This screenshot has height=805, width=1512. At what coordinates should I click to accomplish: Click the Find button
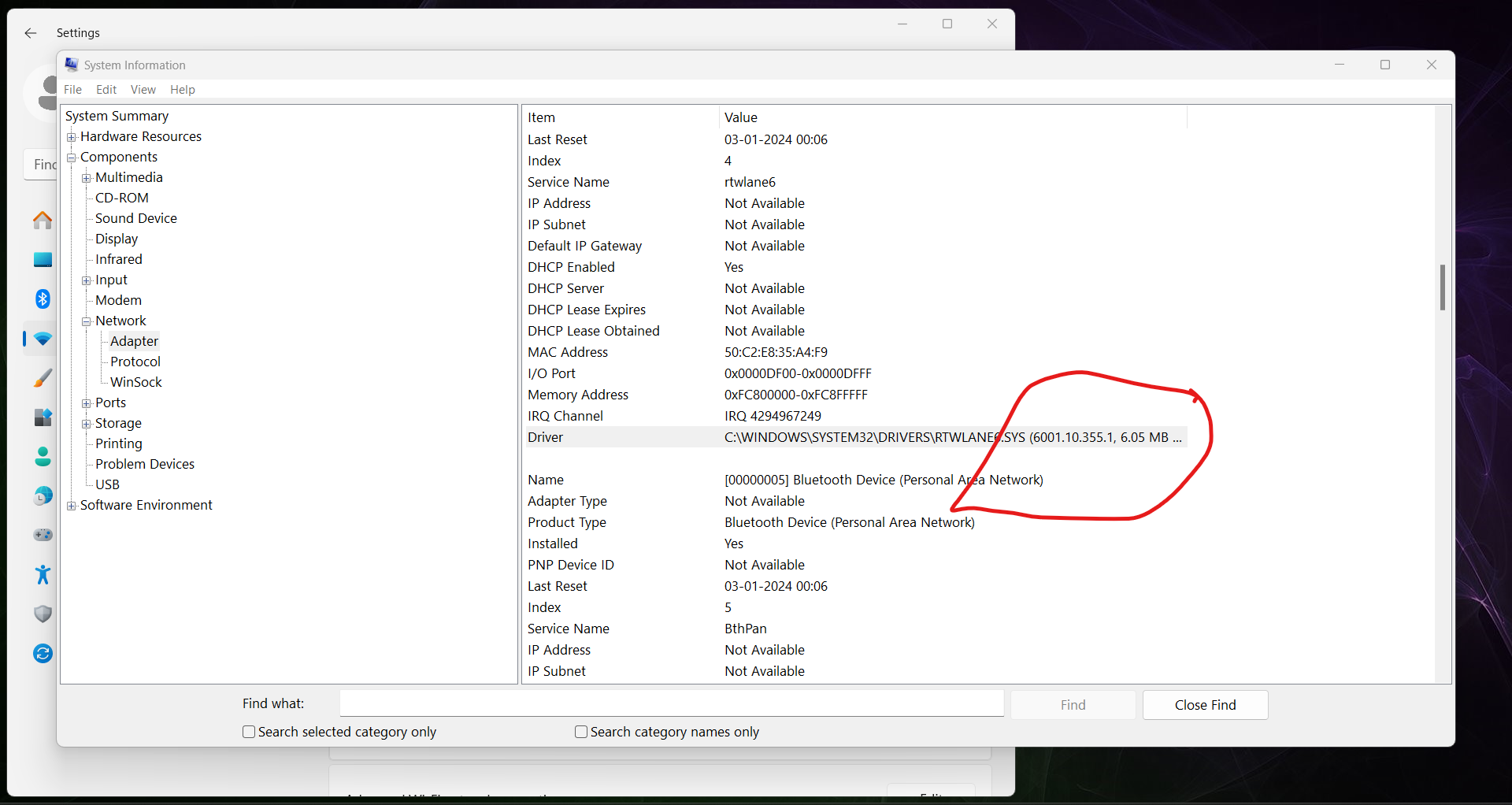[x=1073, y=704]
